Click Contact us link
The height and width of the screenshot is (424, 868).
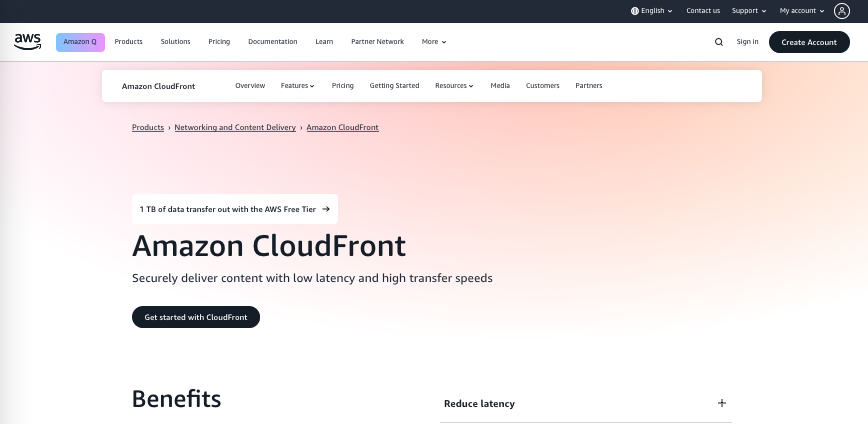click(703, 11)
